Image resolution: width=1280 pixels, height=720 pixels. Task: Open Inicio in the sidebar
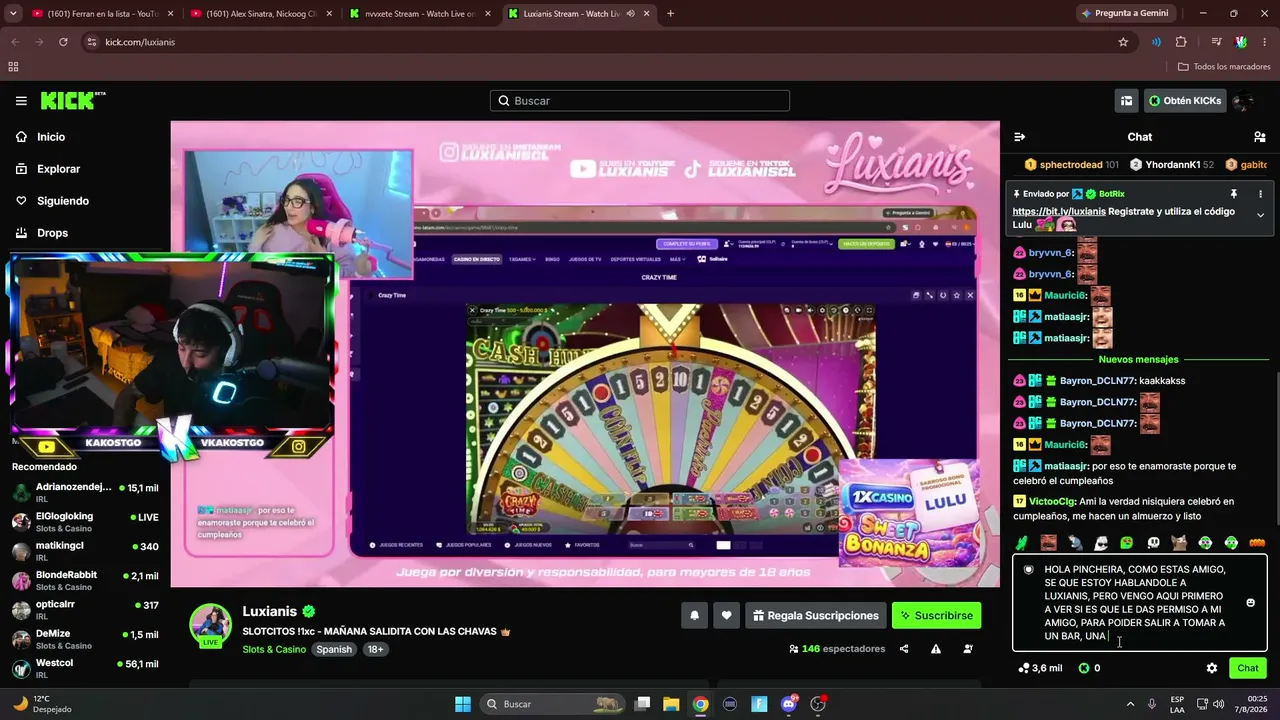(50, 137)
